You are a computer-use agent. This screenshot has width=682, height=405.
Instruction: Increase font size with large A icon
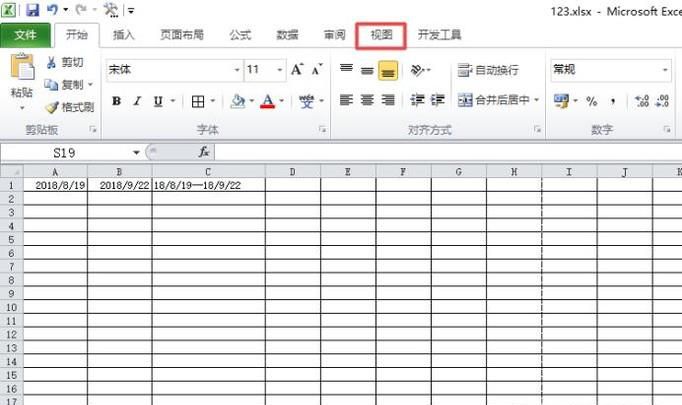[x=297, y=70]
